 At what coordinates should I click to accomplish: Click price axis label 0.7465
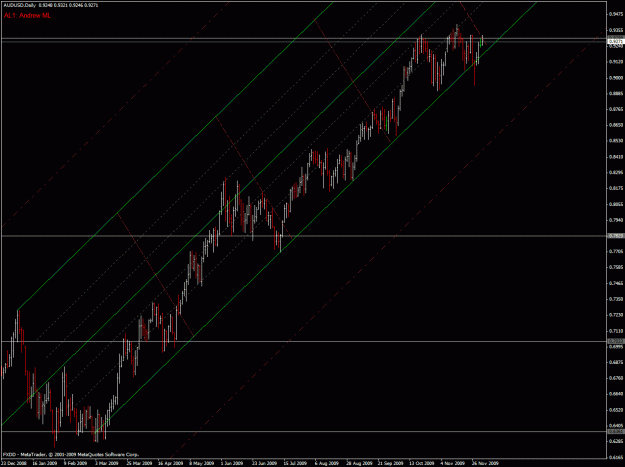coord(616,283)
